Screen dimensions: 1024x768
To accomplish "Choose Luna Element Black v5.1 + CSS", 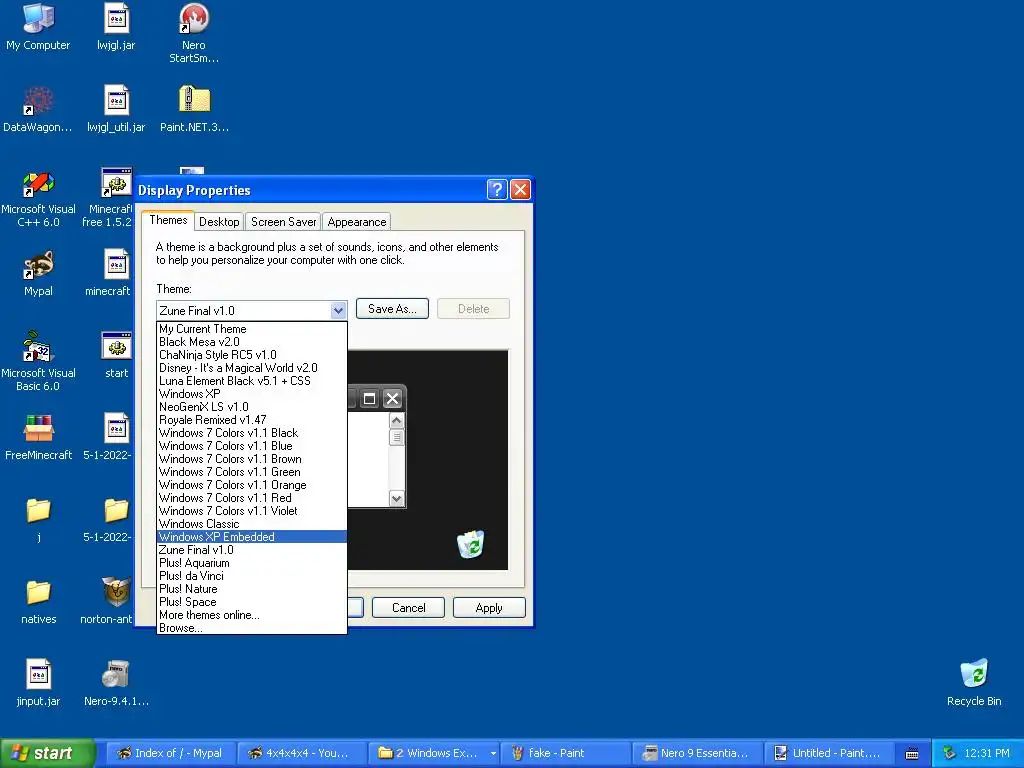I will 252,381.
